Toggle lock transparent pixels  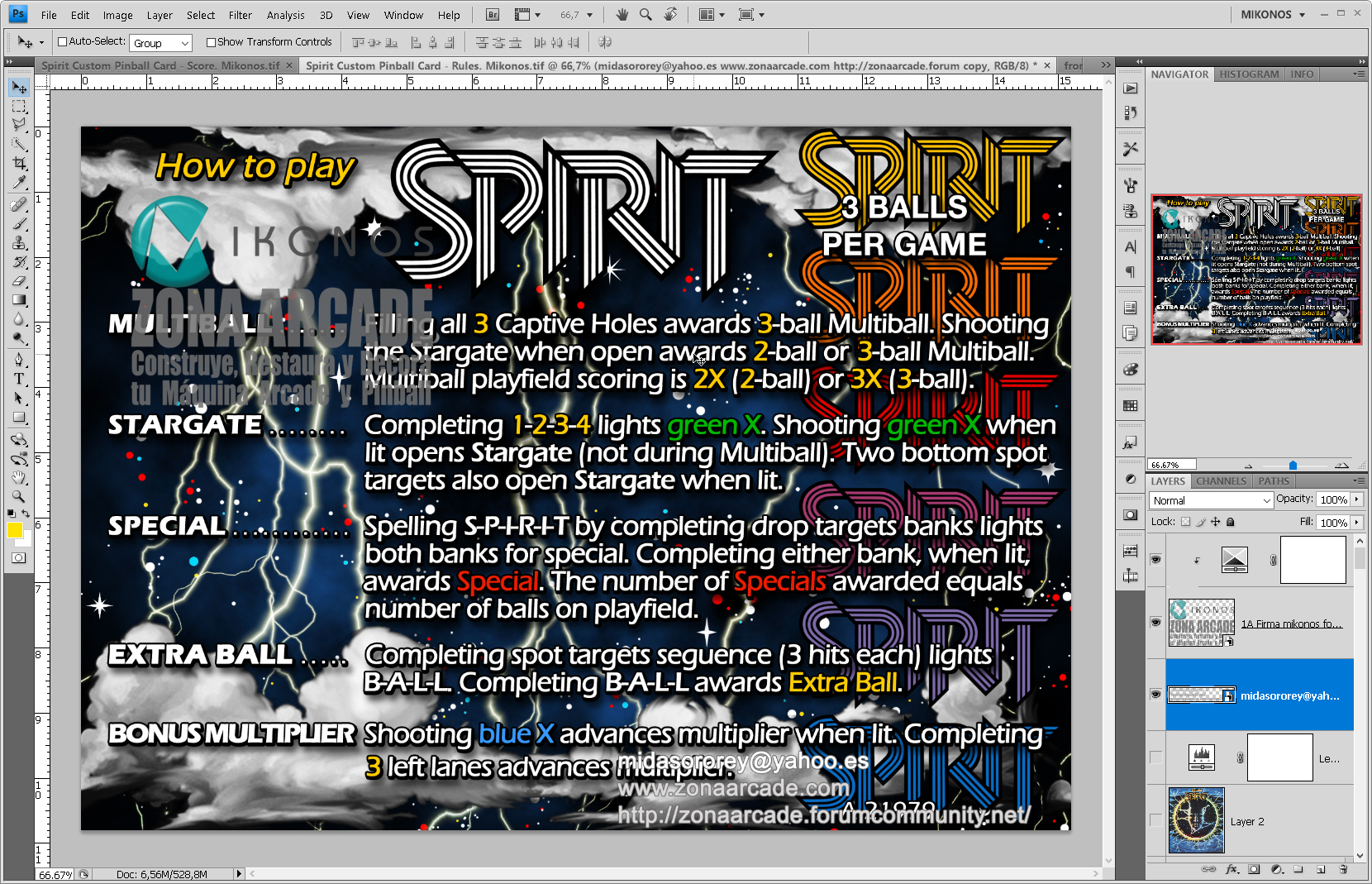[x=1185, y=522]
